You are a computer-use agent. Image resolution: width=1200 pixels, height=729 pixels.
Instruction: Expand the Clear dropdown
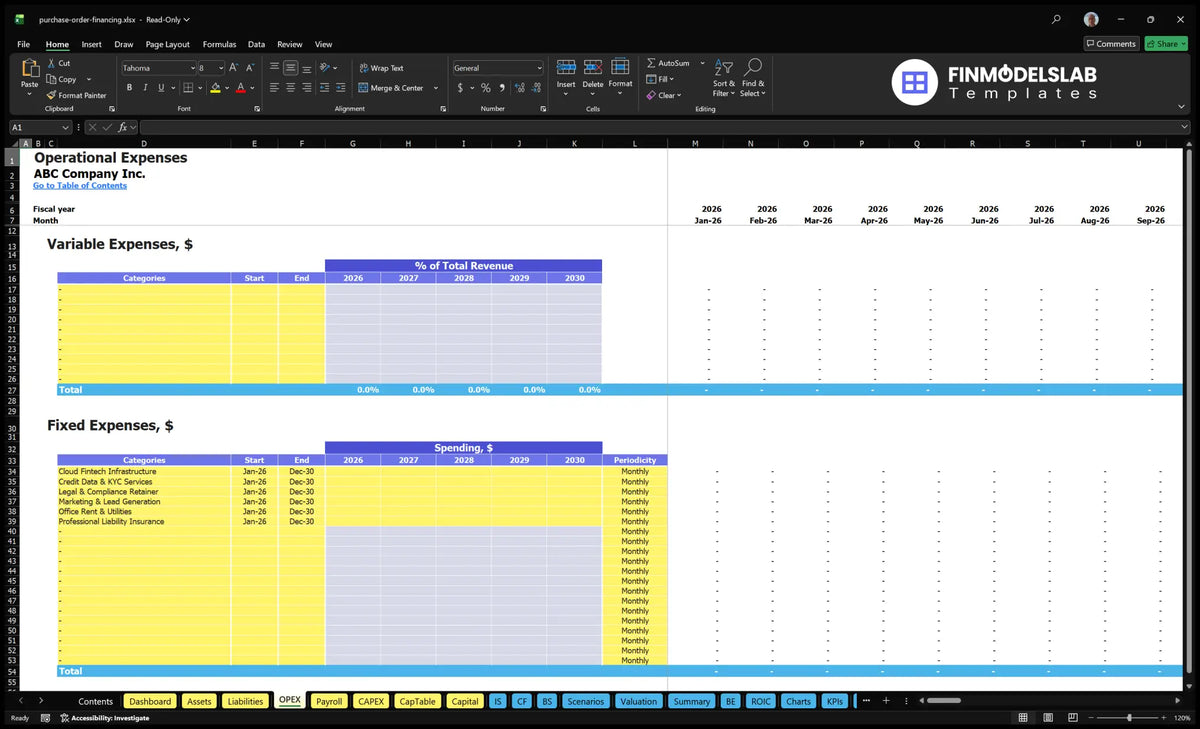679,95
